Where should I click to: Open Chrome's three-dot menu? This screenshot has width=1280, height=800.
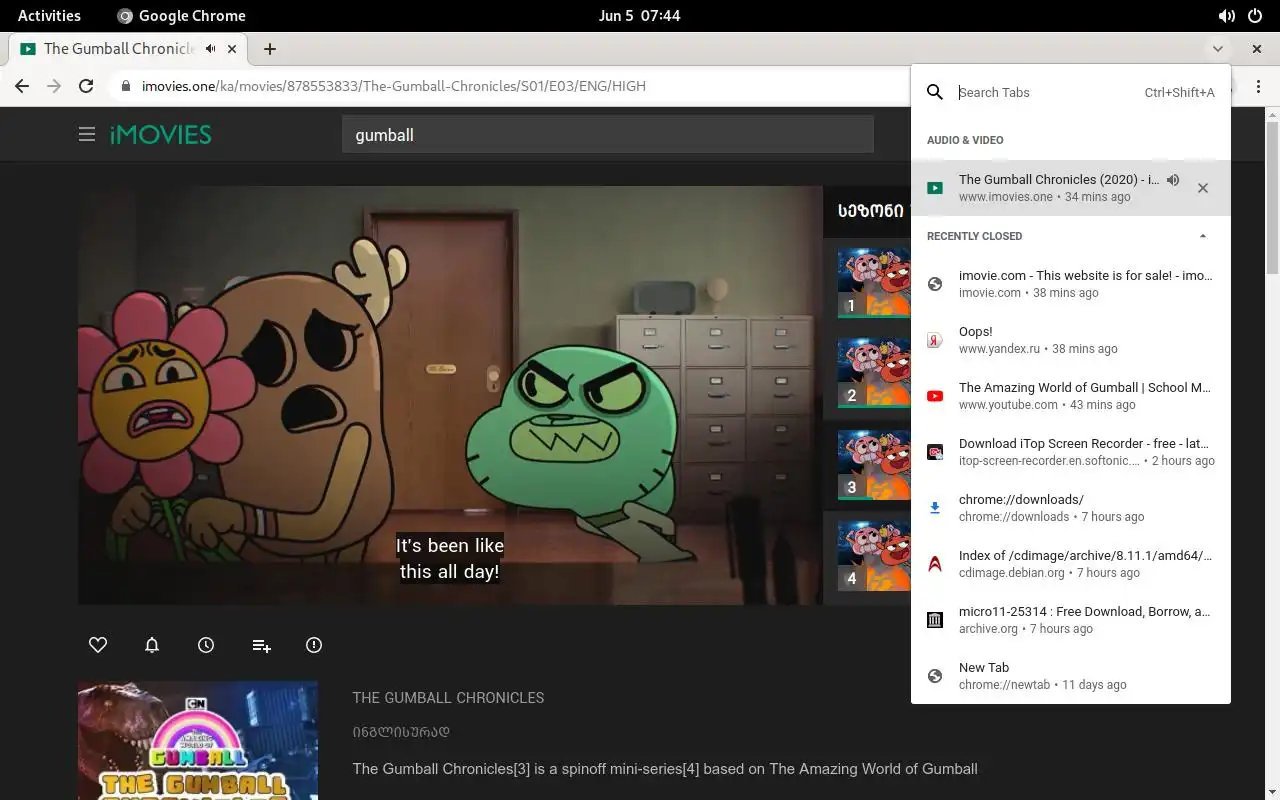pos(1258,86)
